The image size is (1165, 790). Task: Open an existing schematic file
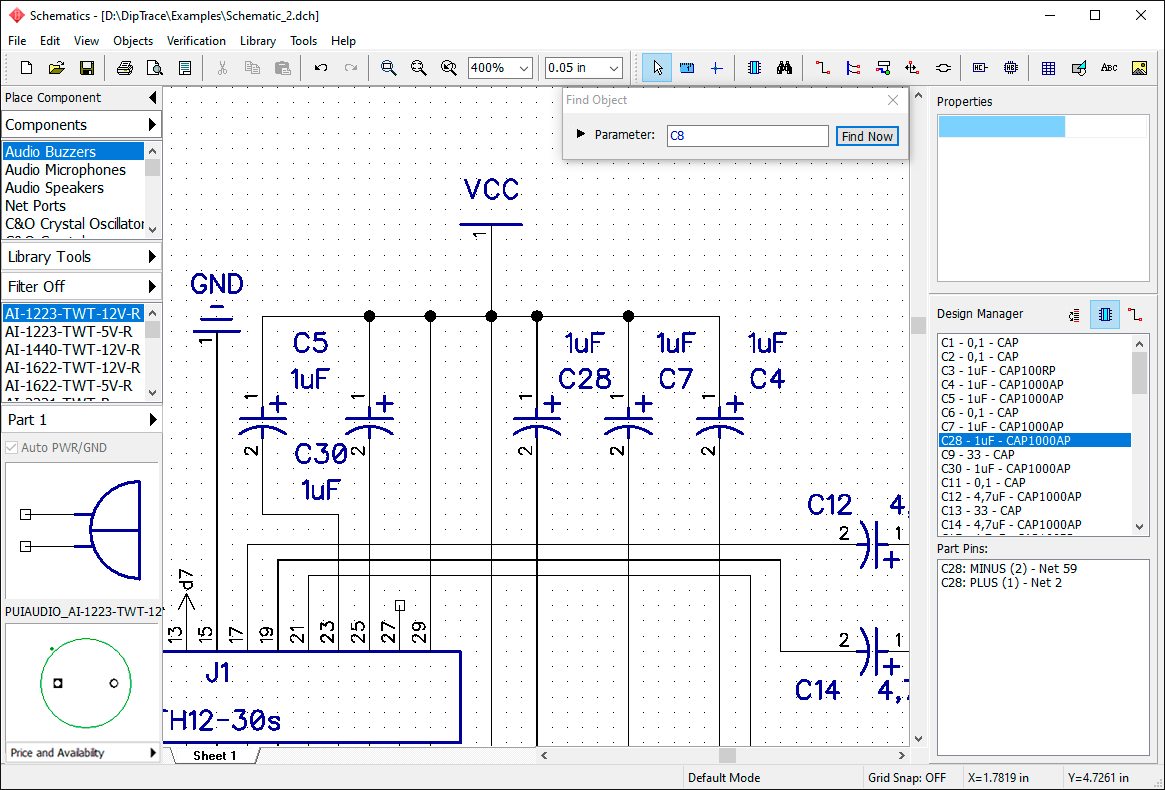click(56, 68)
